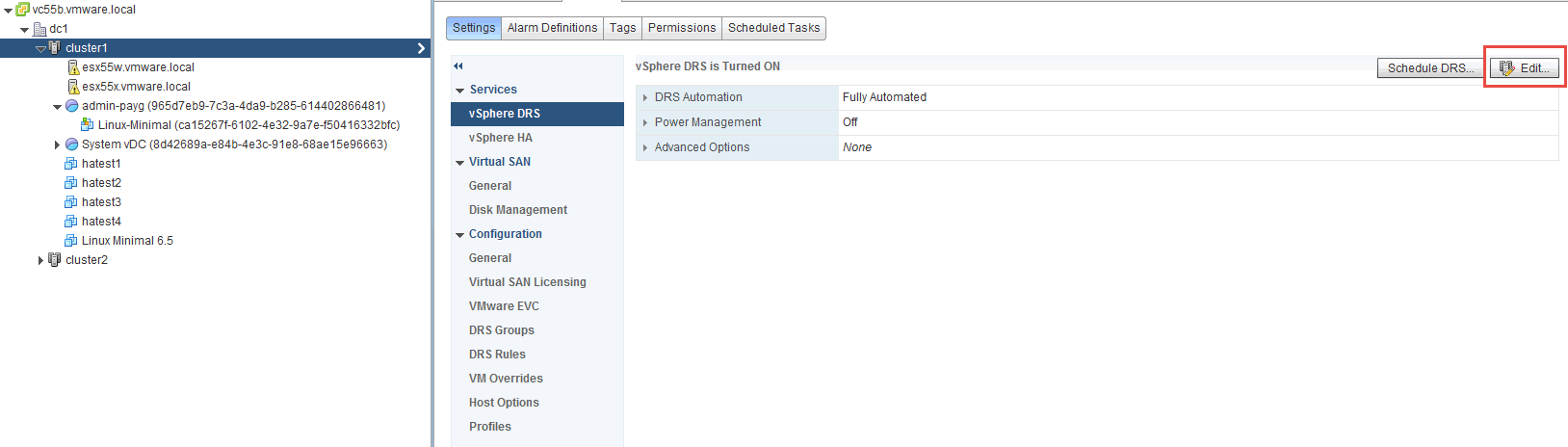
Task: Open the Permissions tab
Action: pos(681,28)
